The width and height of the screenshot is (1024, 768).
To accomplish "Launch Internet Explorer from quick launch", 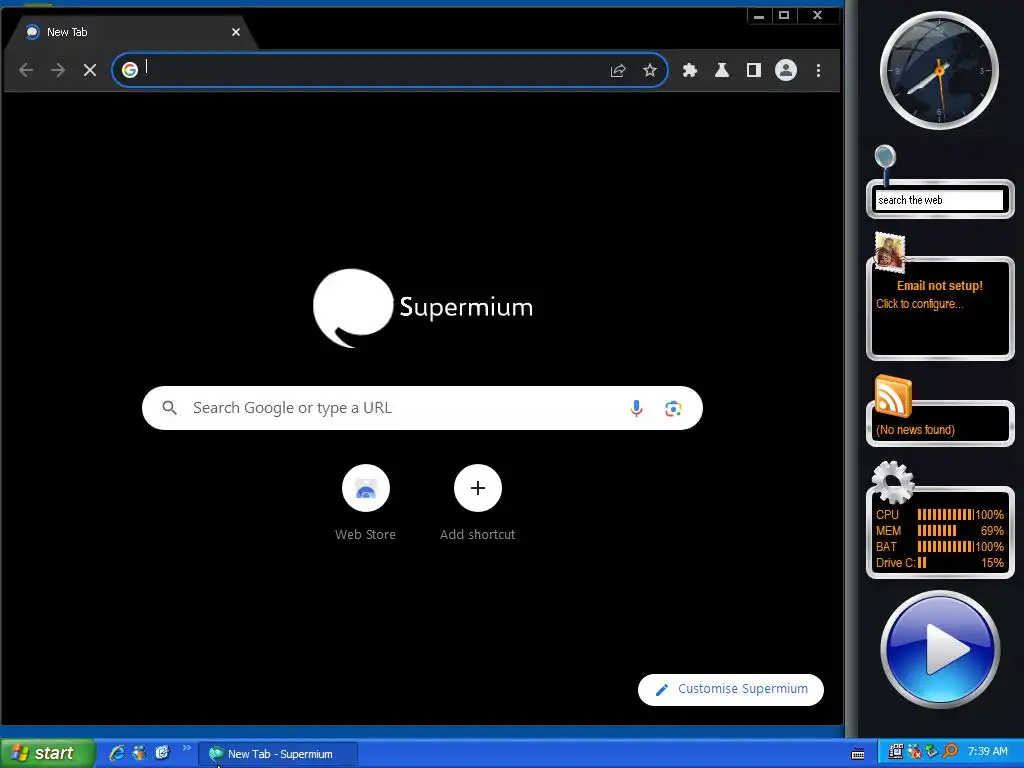I will click(x=117, y=753).
